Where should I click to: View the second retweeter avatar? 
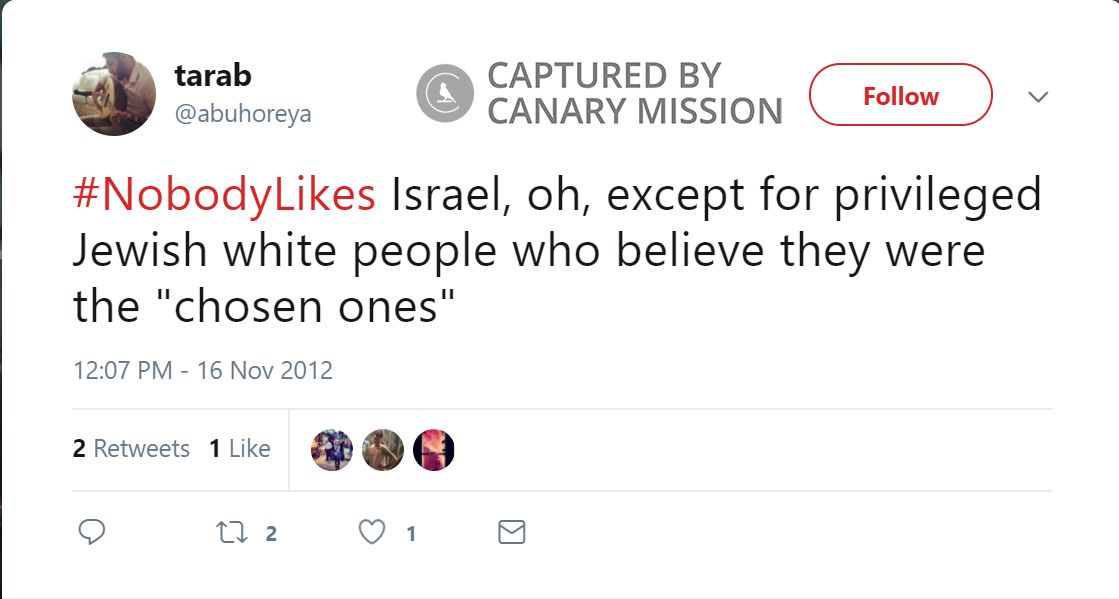pyautogui.click(x=383, y=450)
